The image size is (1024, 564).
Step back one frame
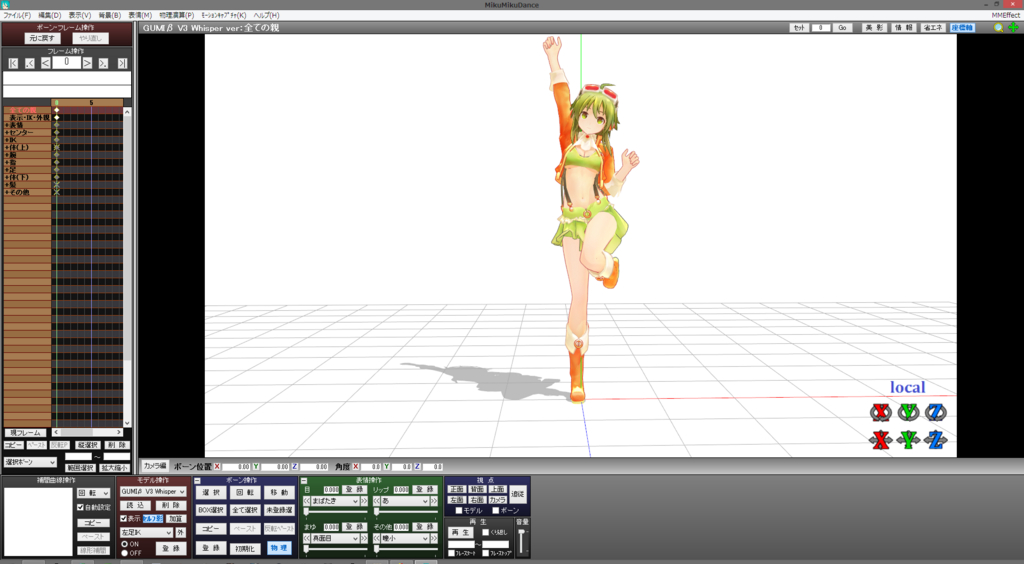(46, 63)
